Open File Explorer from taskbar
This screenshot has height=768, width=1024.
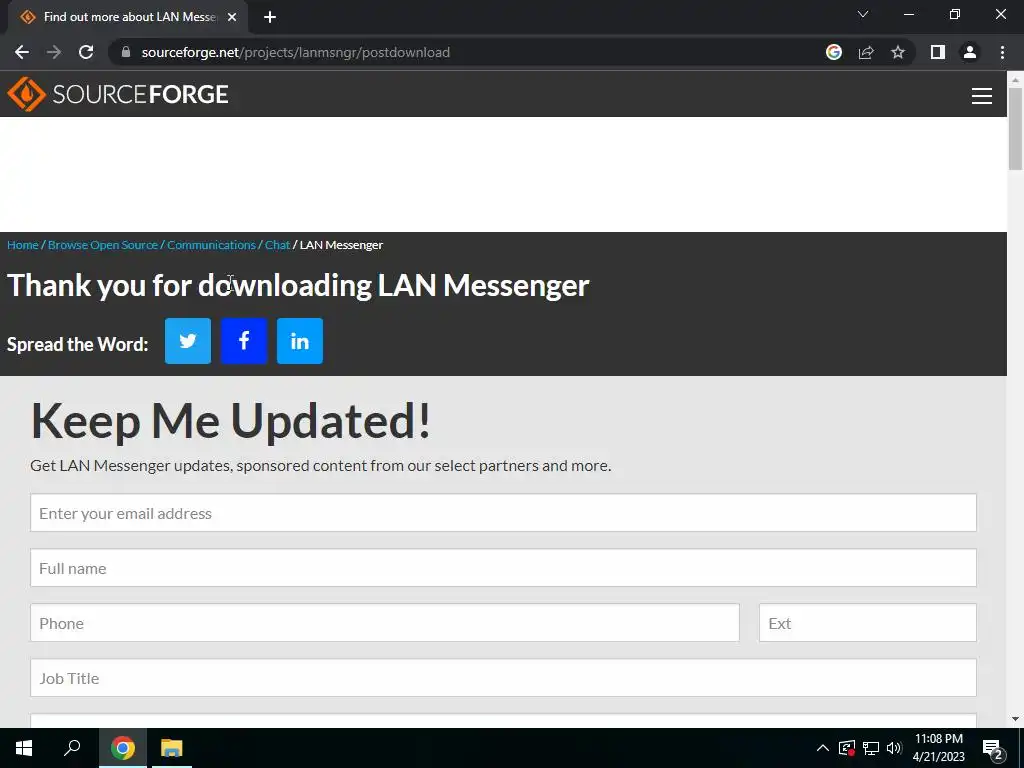pyautogui.click(x=172, y=748)
